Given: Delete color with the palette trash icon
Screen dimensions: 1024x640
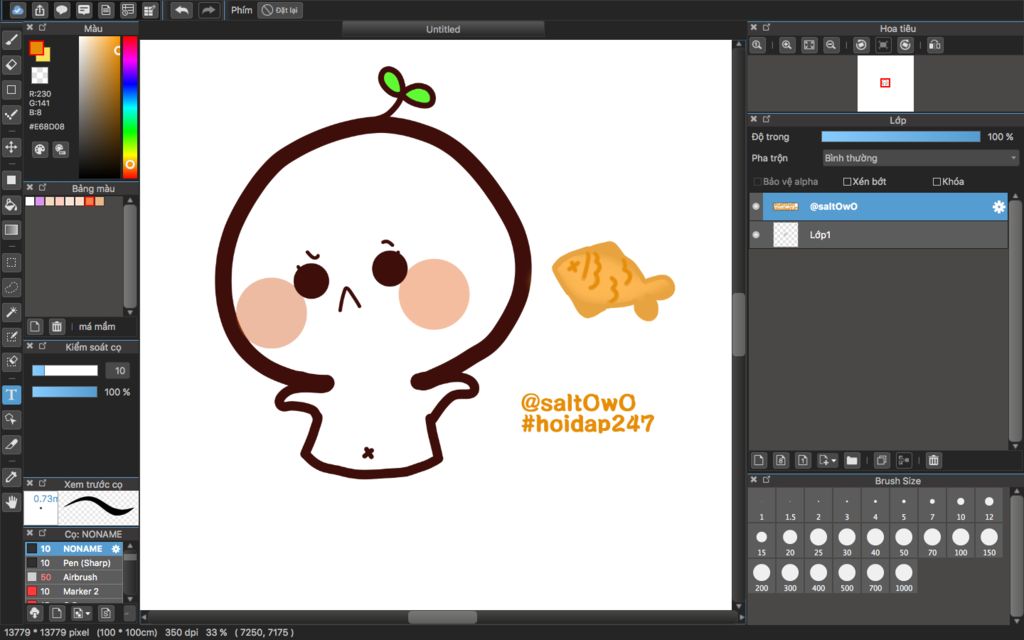Looking at the screenshot, I should click(x=57, y=327).
